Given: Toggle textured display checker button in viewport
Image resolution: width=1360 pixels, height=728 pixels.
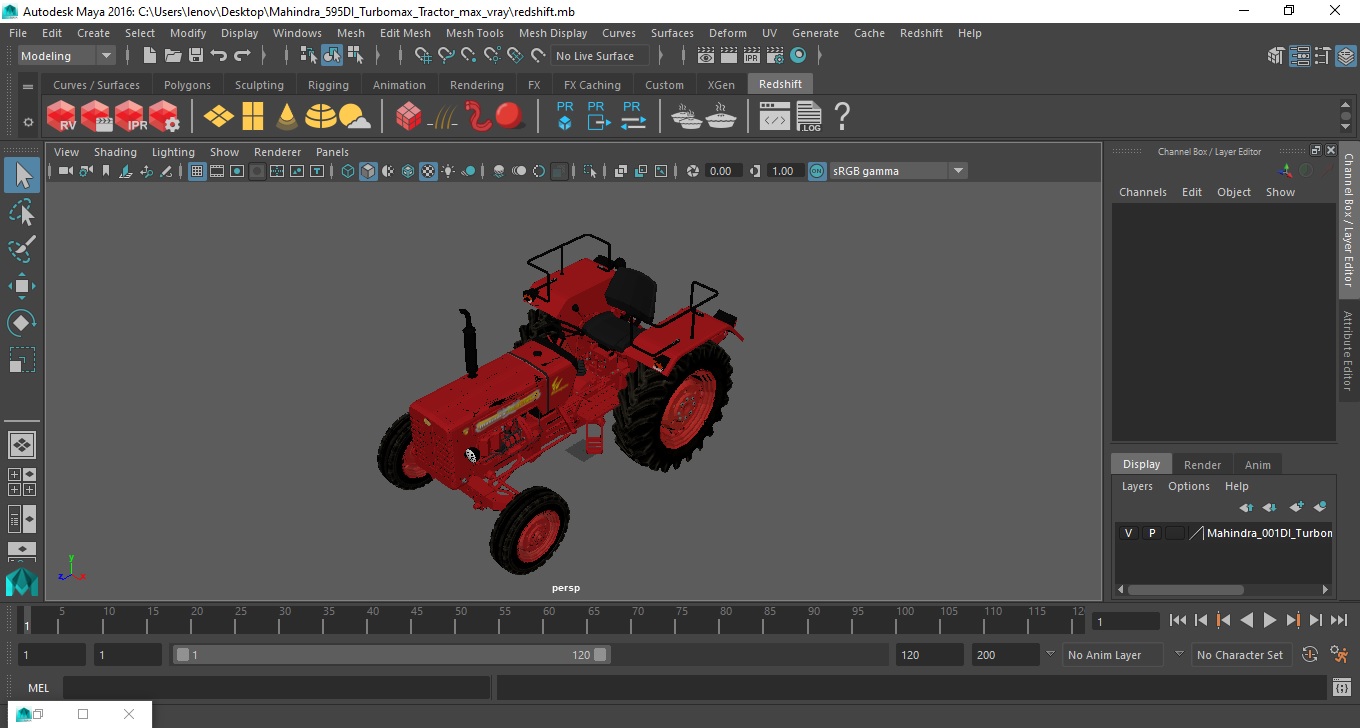Looking at the screenshot, I should 428,171.
